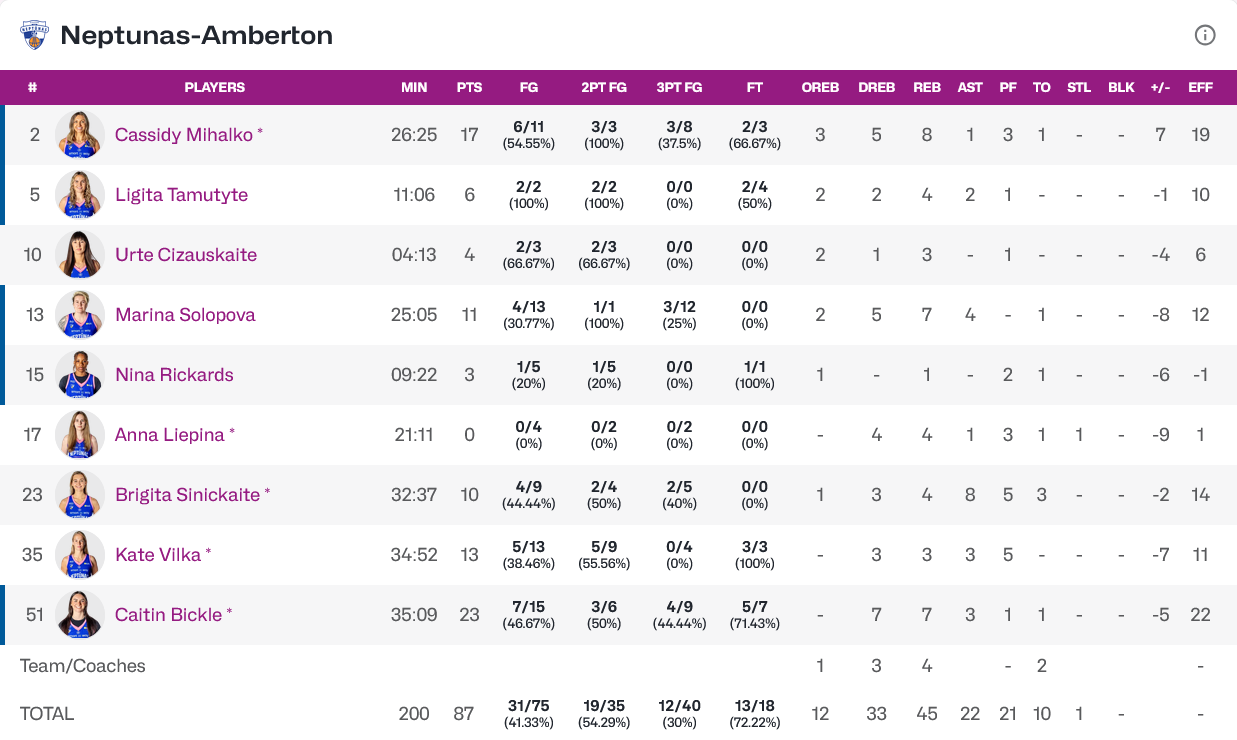Sort by the REB column header
Image resolution: width=1237 pixels, height=740 pixels.
(927, 87)
